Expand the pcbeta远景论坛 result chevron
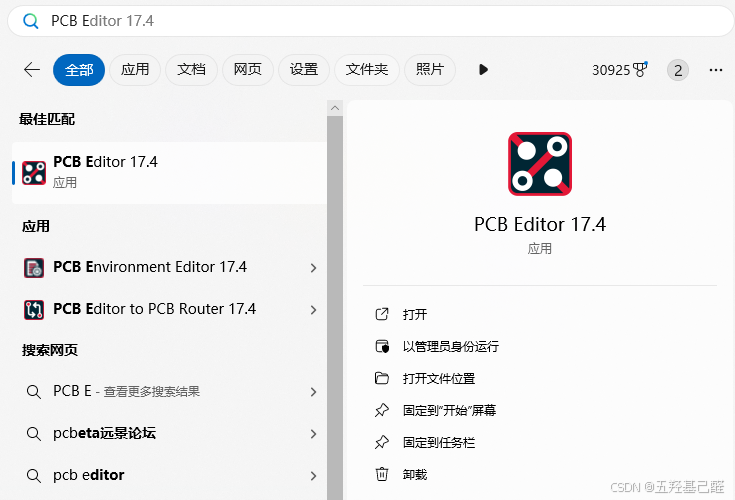 pyautogui.click(x=314, y=434)
